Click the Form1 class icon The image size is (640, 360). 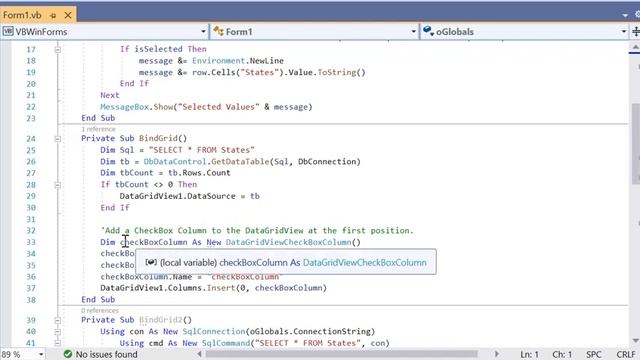pyautogui.click(x=218, y=31)
